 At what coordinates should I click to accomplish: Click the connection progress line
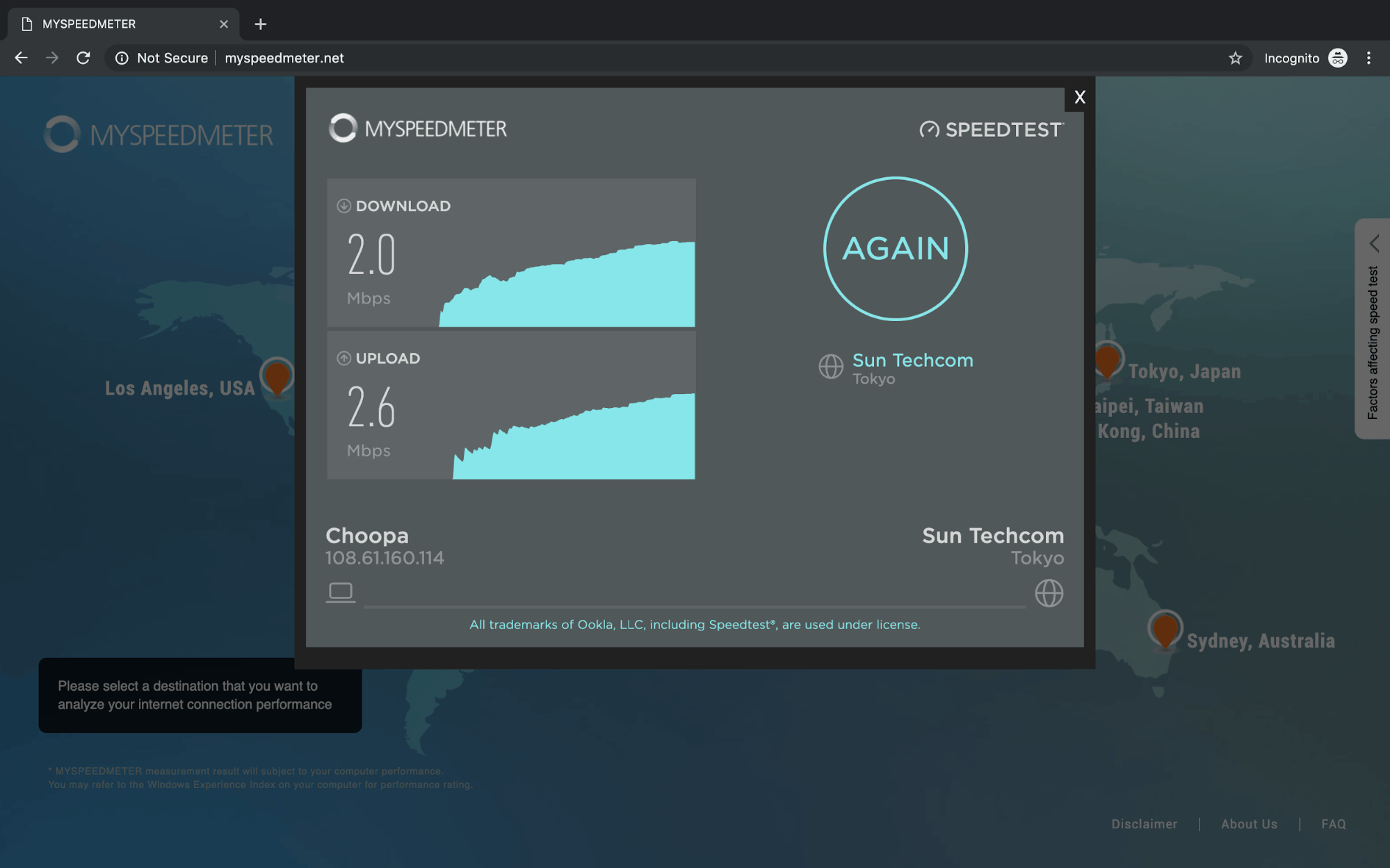click(x=695, y=607)
